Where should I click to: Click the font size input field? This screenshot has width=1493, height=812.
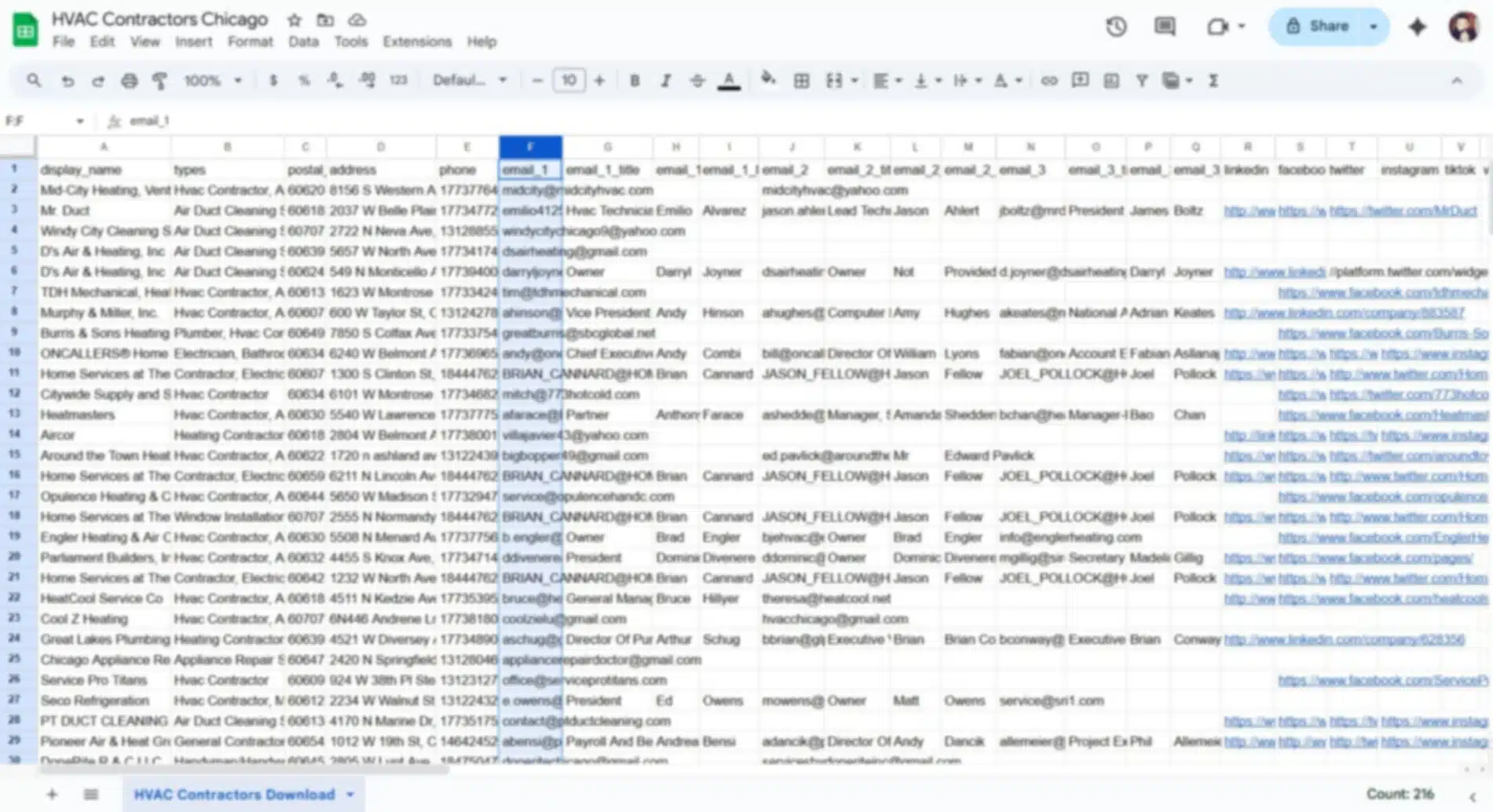[x=569, y=81]
